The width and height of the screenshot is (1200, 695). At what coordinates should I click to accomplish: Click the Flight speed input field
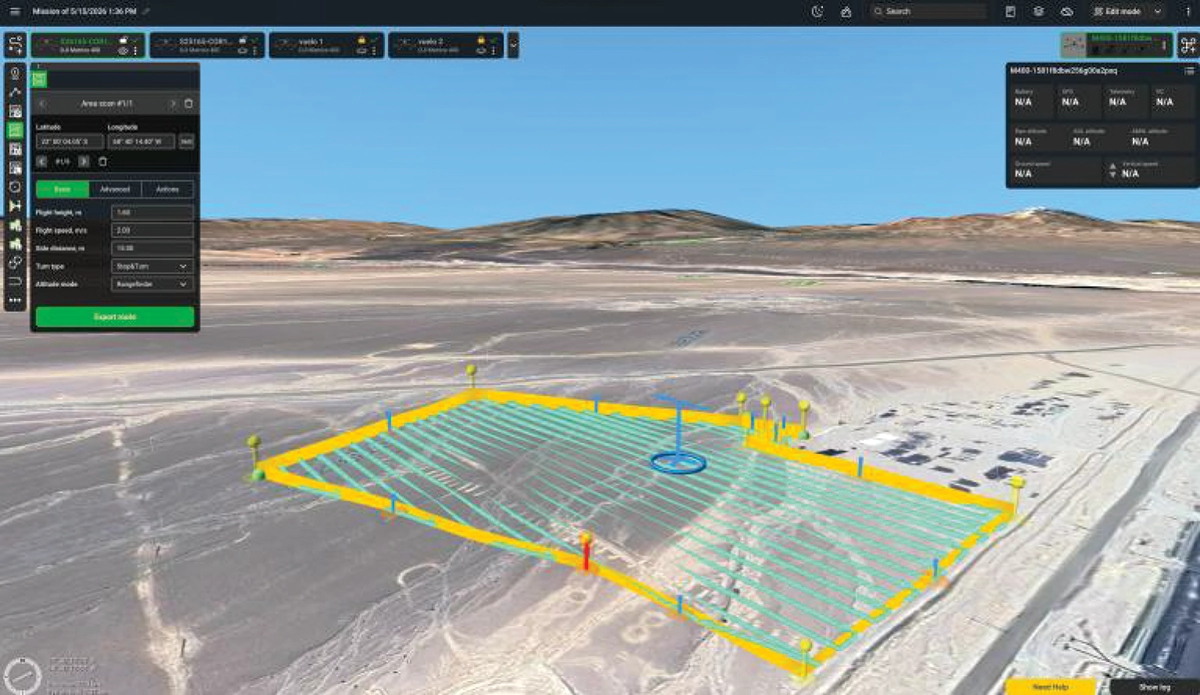coord(152,230)
